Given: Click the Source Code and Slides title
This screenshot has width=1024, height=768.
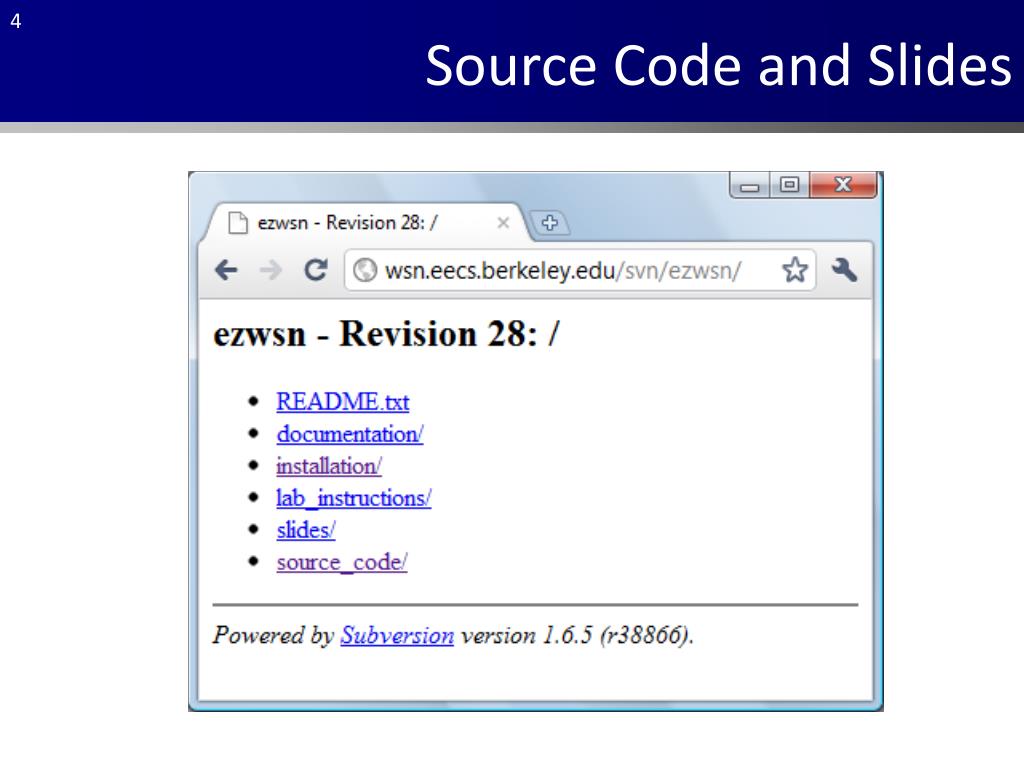Looking at the screenshot, I should coord(718,65).
